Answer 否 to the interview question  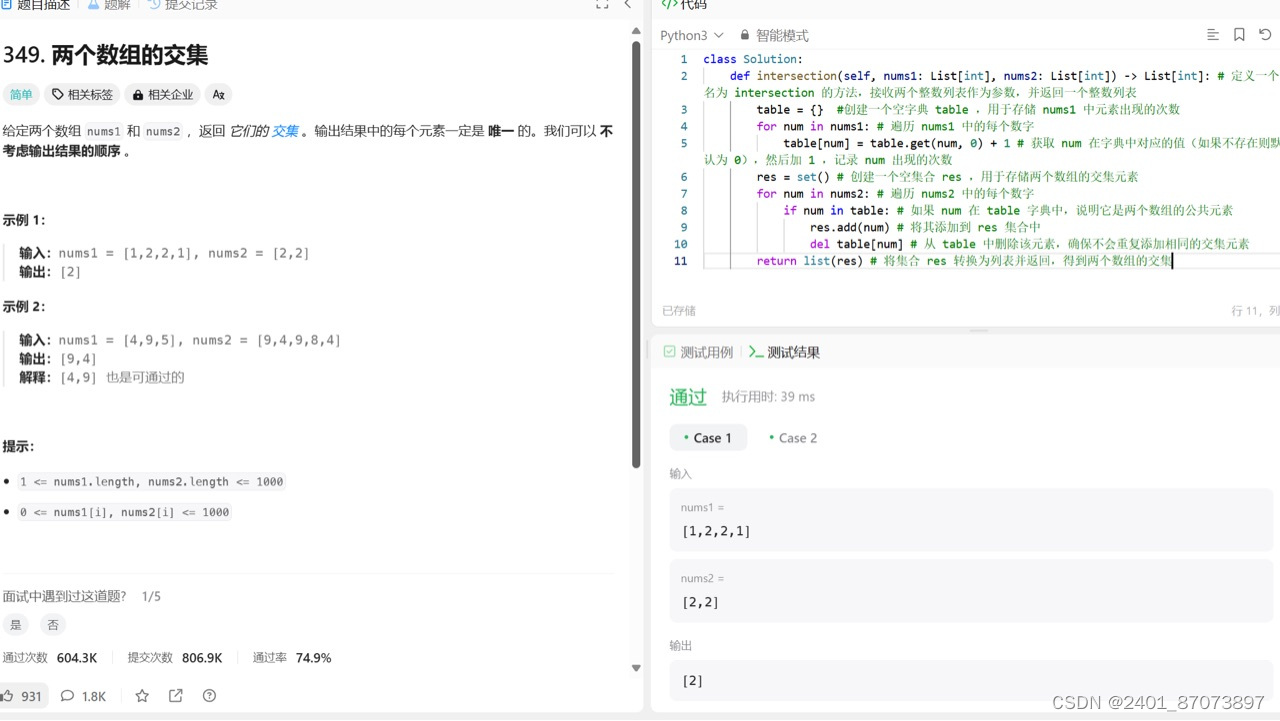pyautogui.click(x=53, y=625)
